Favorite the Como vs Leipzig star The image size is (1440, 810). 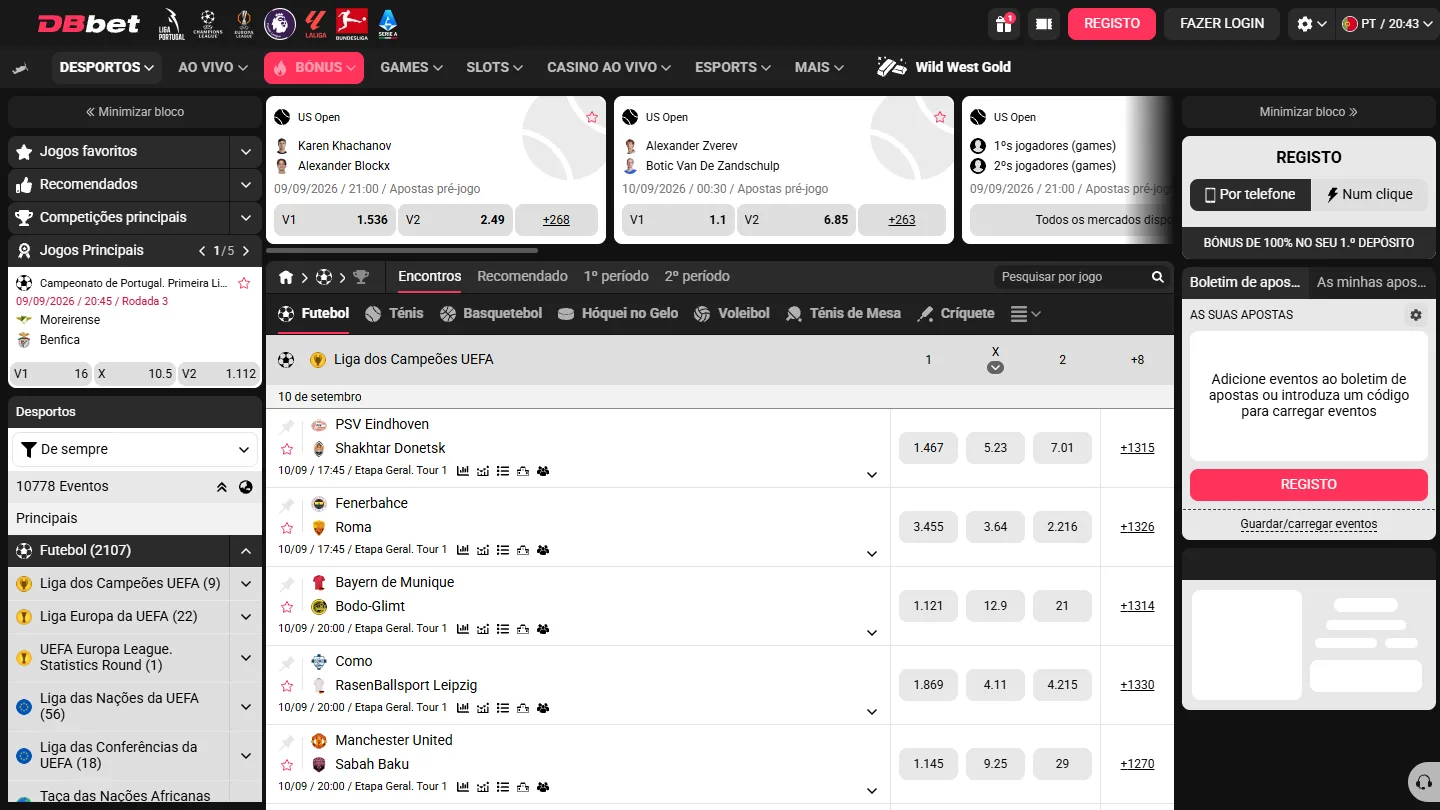pyautogui.click(x=287, y=686)
